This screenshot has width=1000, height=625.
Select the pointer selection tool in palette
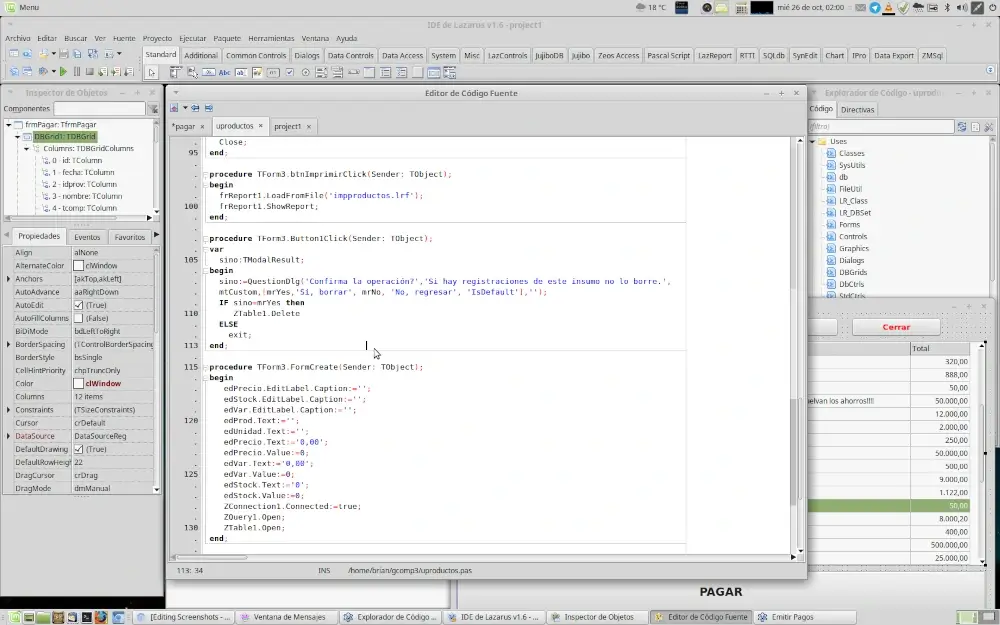[x=151, y=73]
